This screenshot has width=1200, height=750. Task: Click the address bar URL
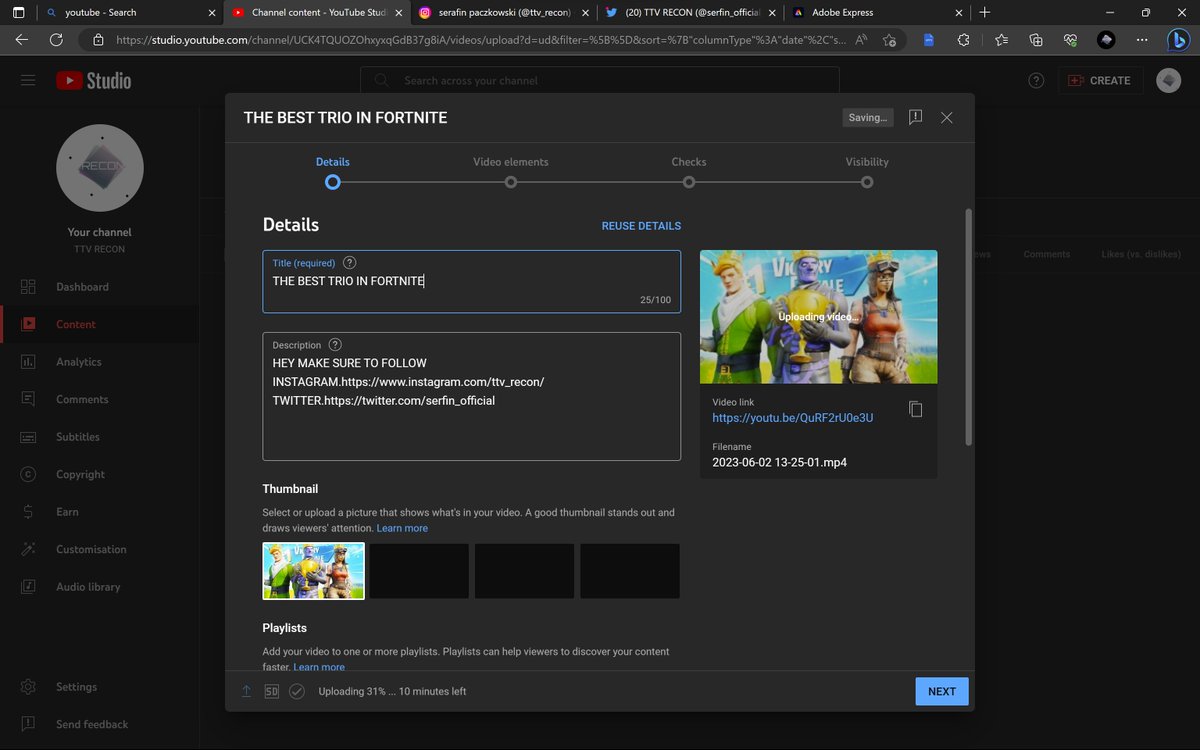pos(480,40)
